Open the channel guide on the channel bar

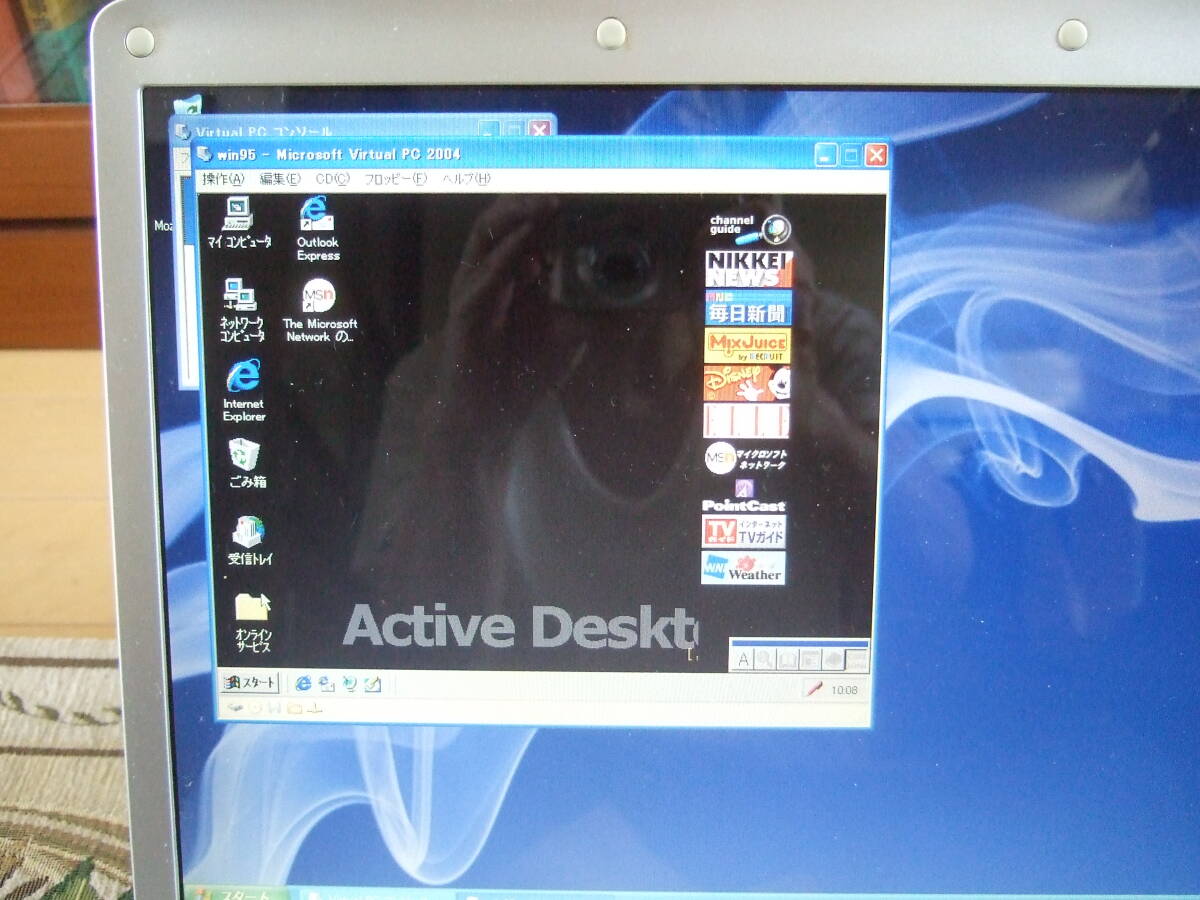[x=750, y=229]
